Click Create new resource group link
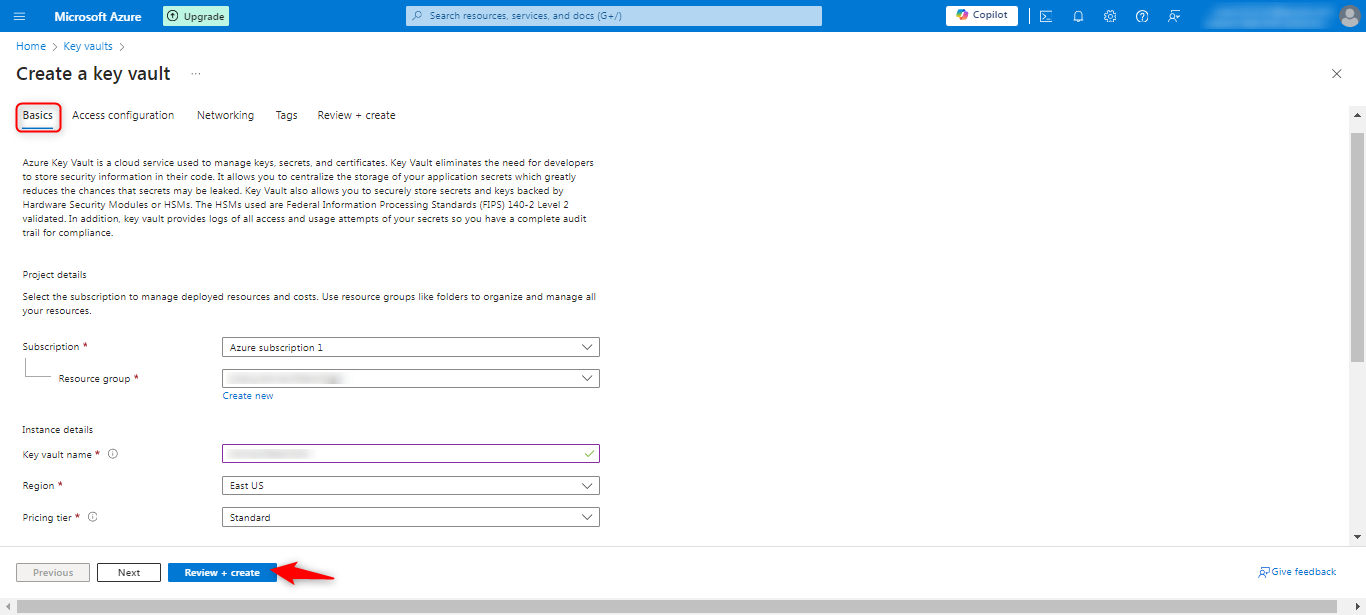The width and height of the screenshot is (1366, 615). [x=248, y=396]
